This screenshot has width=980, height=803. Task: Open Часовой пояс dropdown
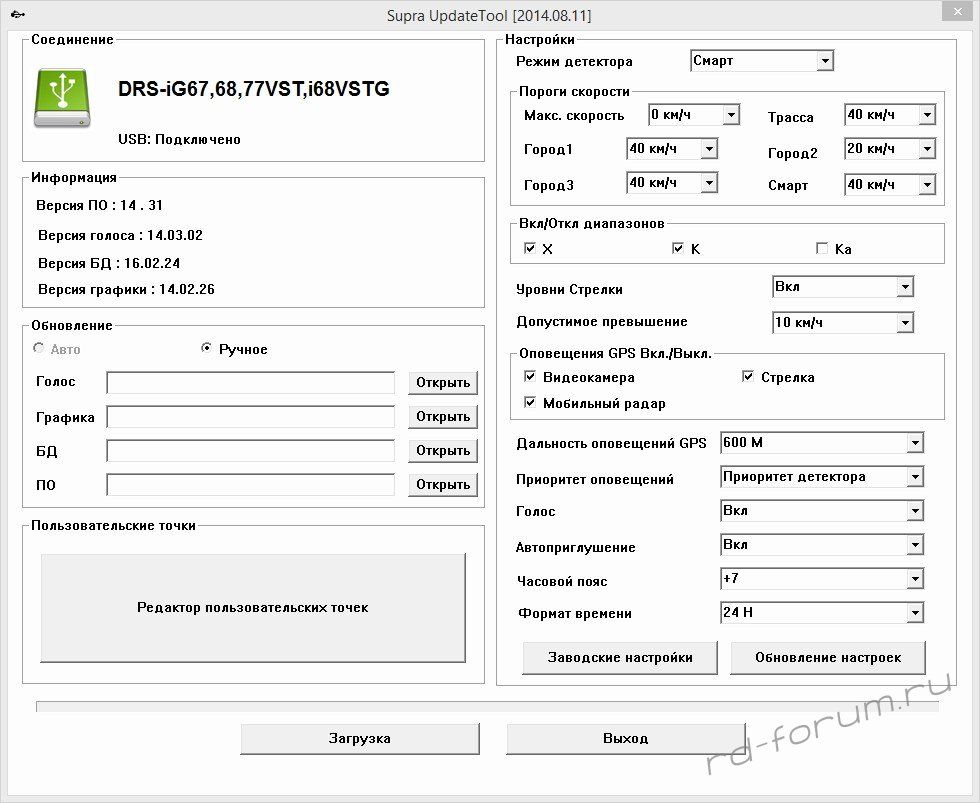tap(822, 579)
